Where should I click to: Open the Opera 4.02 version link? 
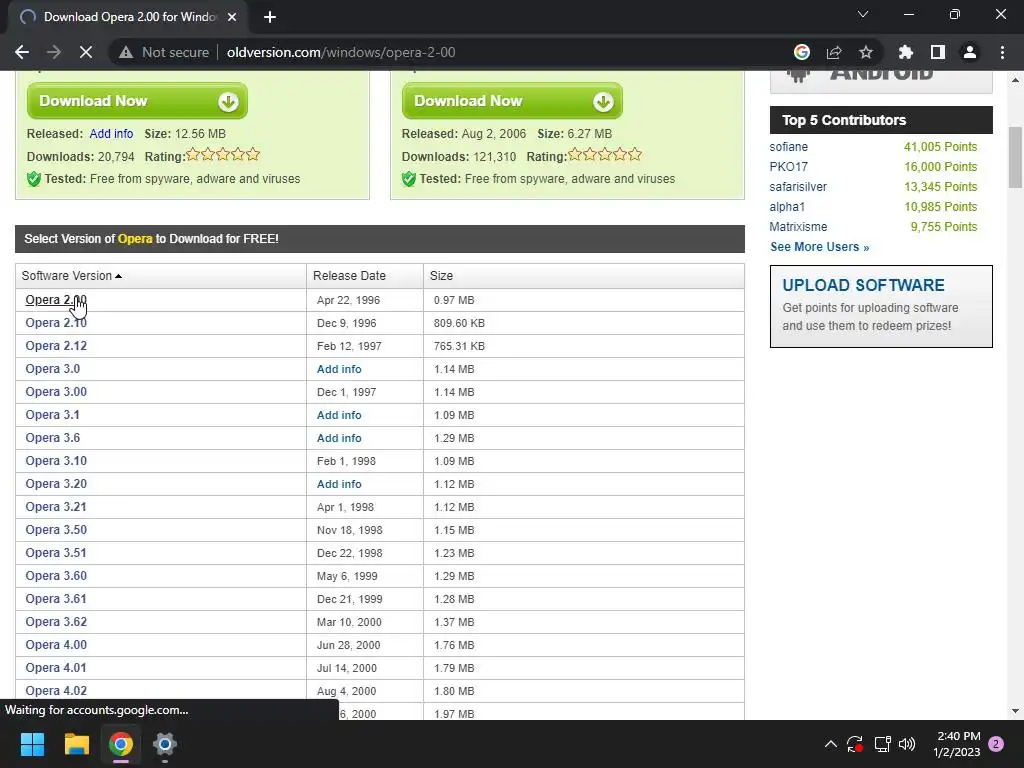pos(56,690)
